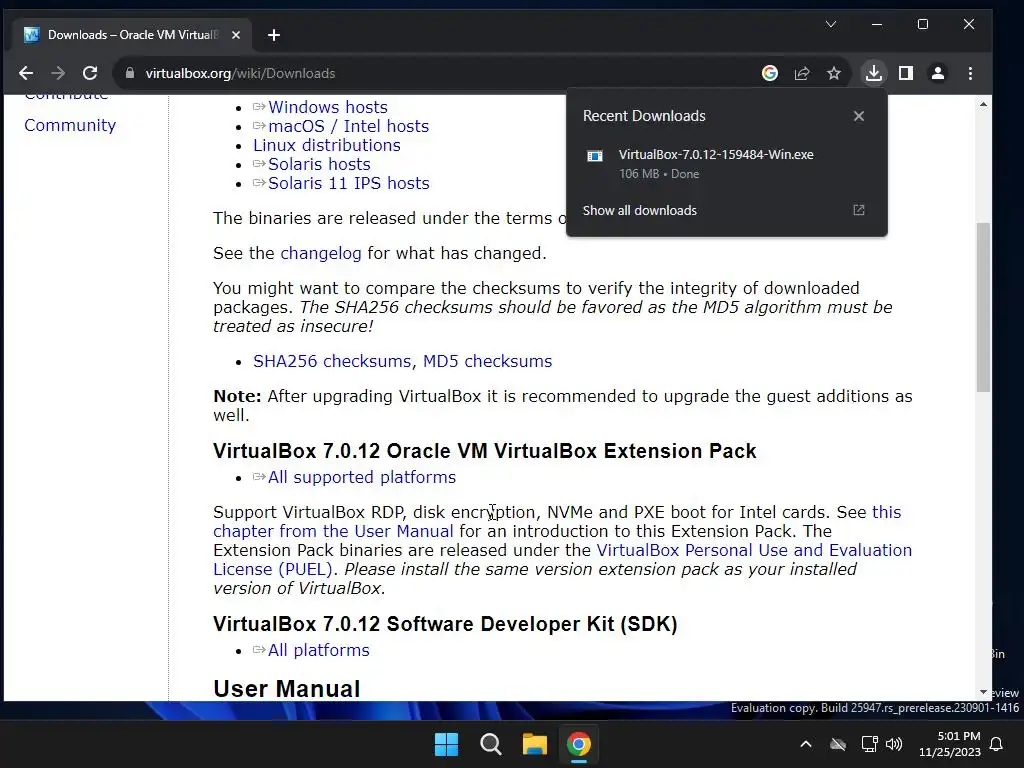Close the Recent Downloads popup
This screenshot has width=1024, height=768.
coord(859,116)
